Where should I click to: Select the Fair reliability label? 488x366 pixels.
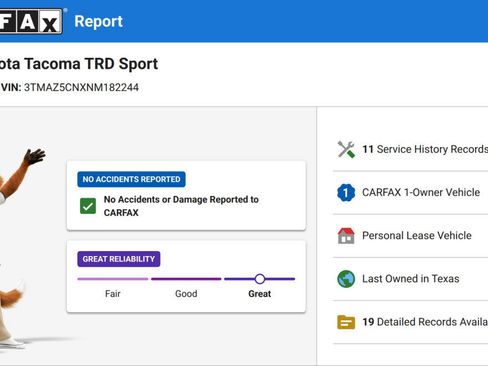pyautogui.click(x=113, y=294)
